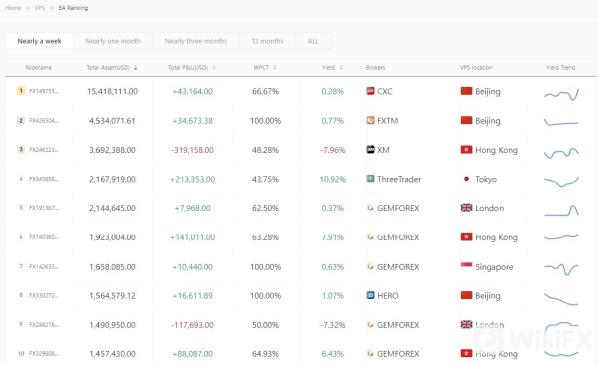The width and height of the screenshot is (598, 365).
Task: Click the CXC broker logo icon
Action: tap(370, 91)
